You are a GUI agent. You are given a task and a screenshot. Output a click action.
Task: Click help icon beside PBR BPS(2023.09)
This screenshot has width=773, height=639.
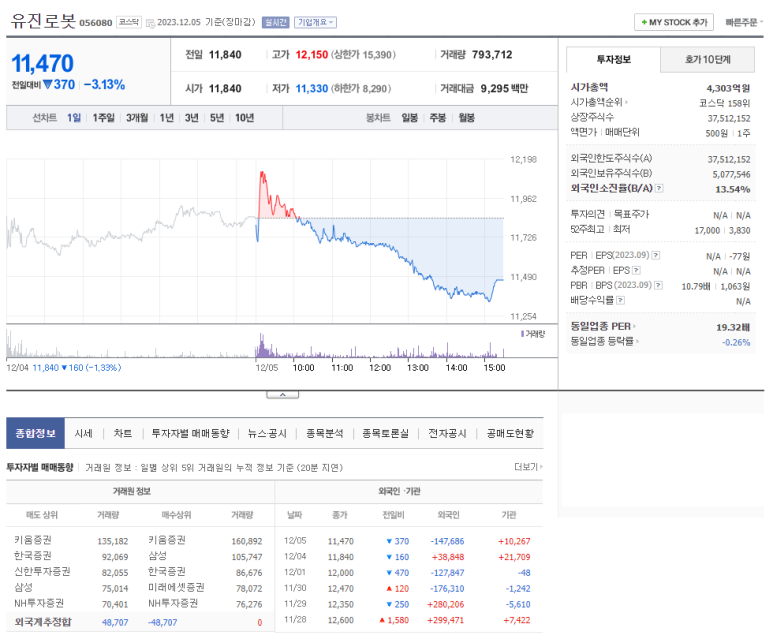pyautogui.click(x=658, y=285)
